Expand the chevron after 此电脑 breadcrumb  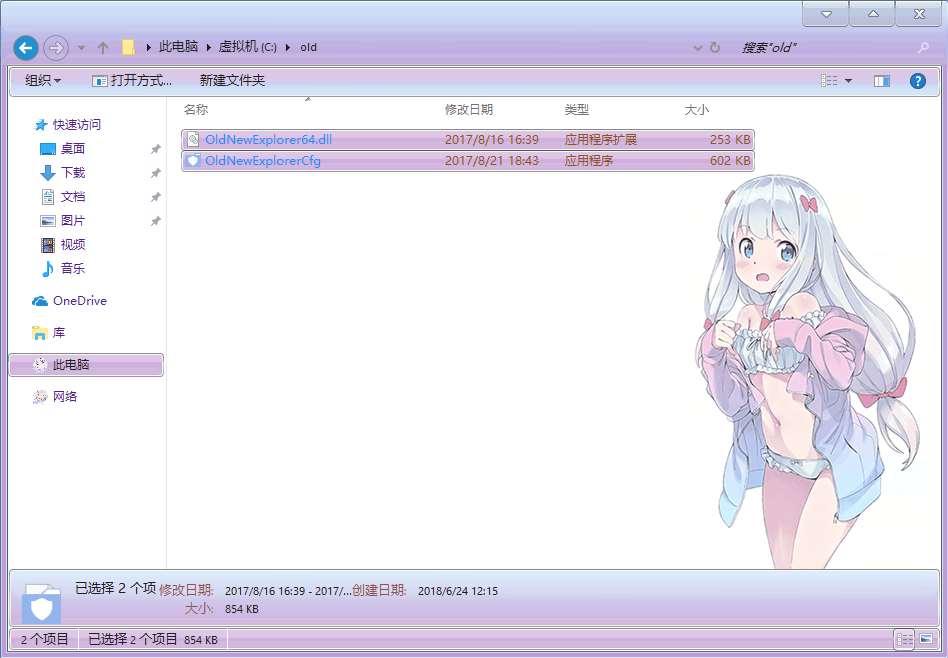click(x=209, y=47)
